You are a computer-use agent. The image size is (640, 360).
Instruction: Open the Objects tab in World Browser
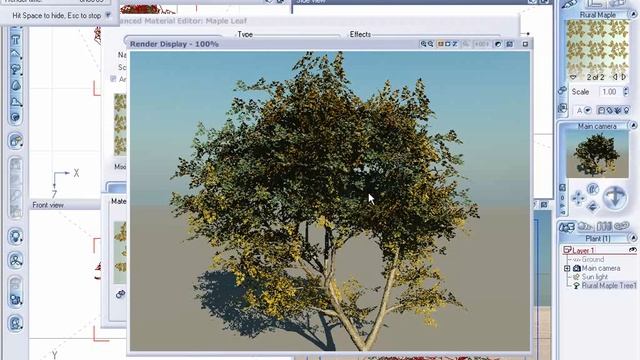pos(567,227)
